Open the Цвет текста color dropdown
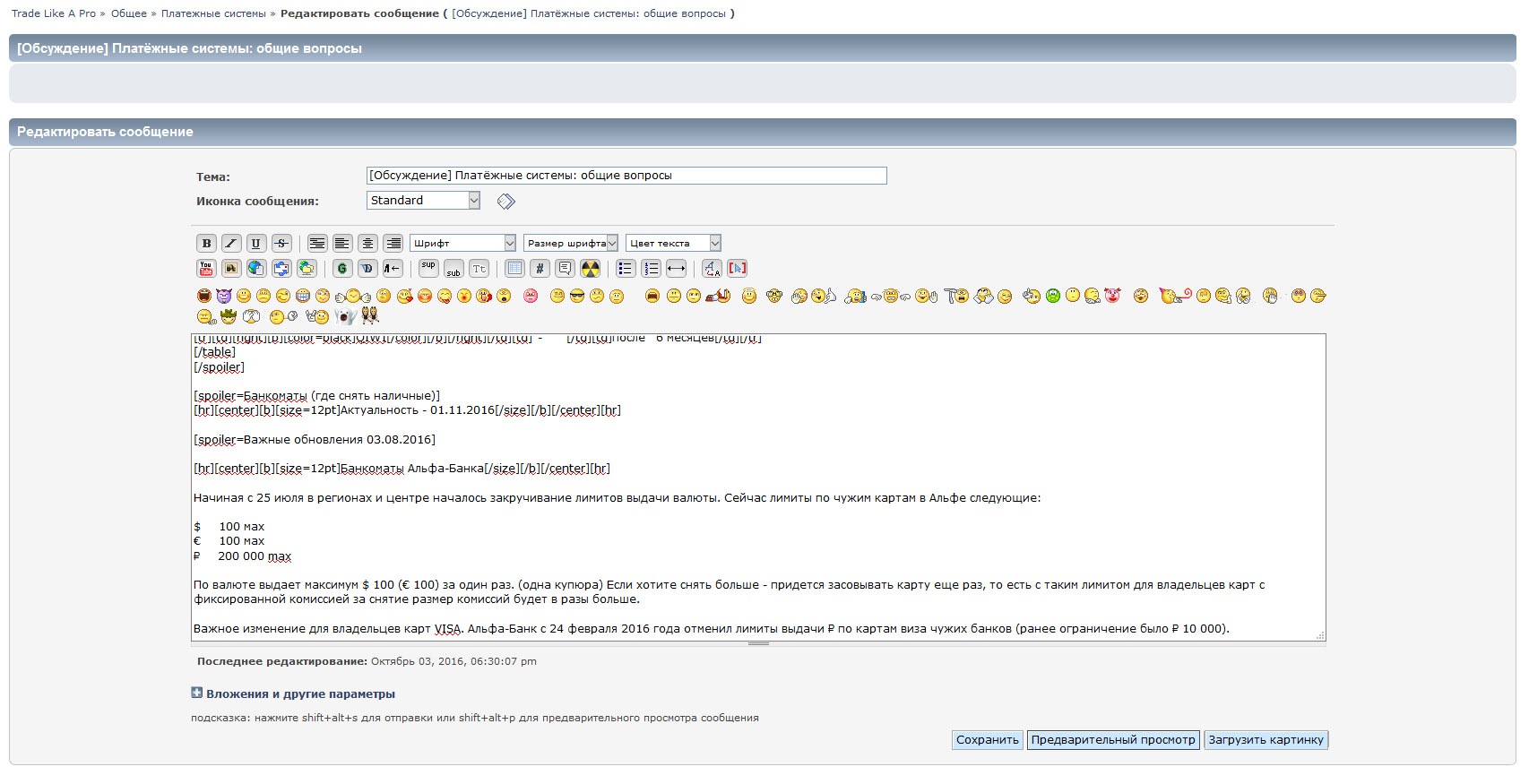 (673, 243)
